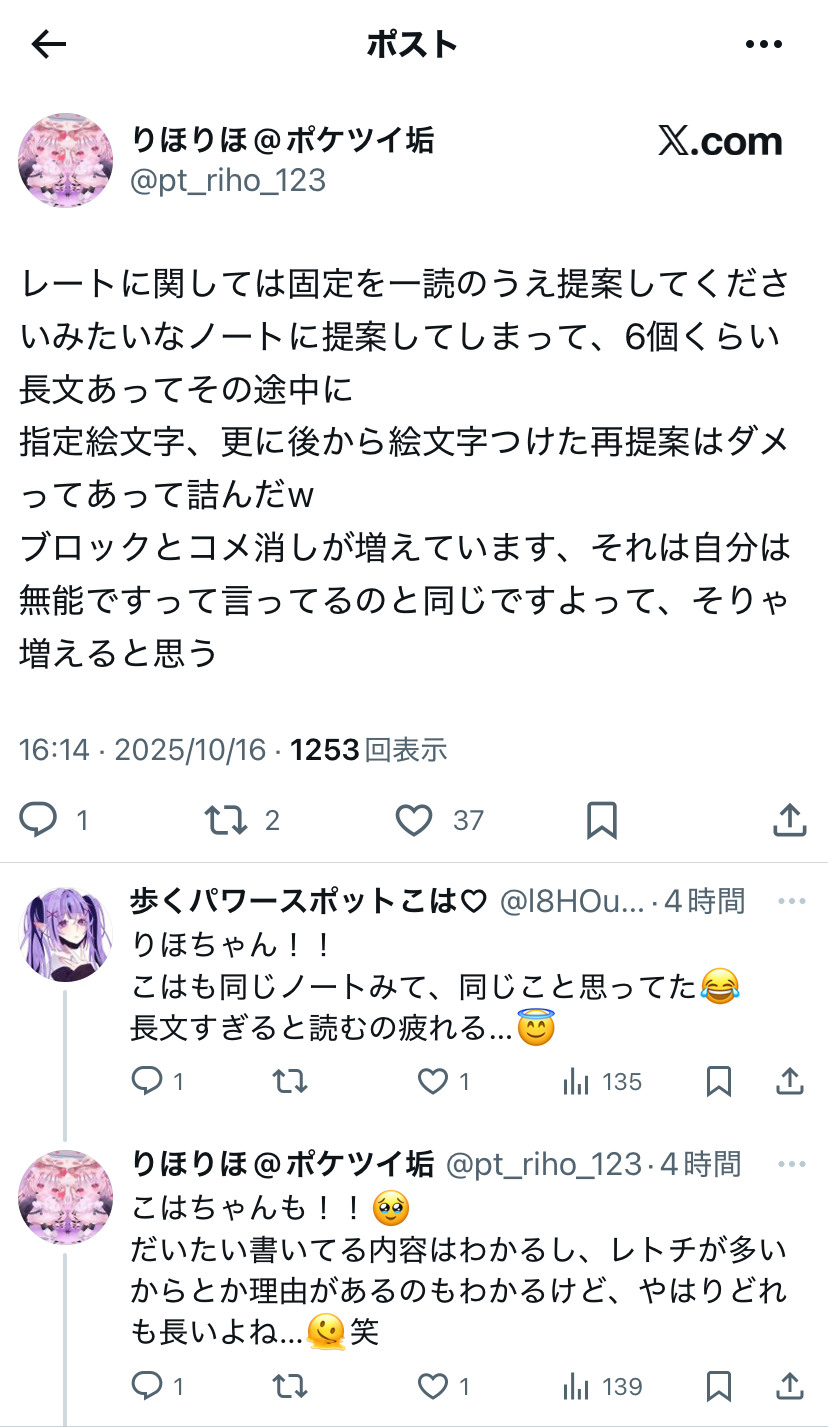
Task: Like the main post with 37 likes
Action: 413,821
